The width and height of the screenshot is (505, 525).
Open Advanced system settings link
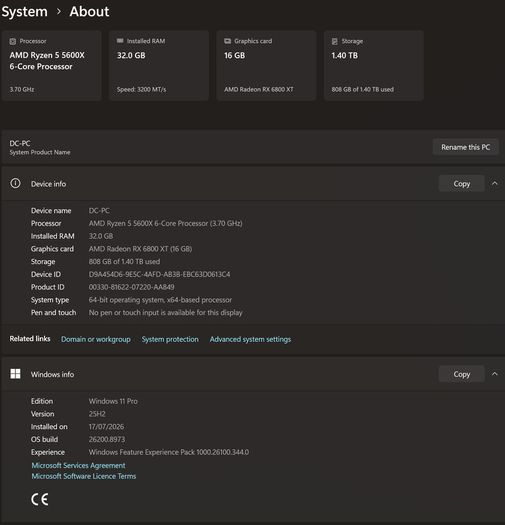tap(250, 339)
